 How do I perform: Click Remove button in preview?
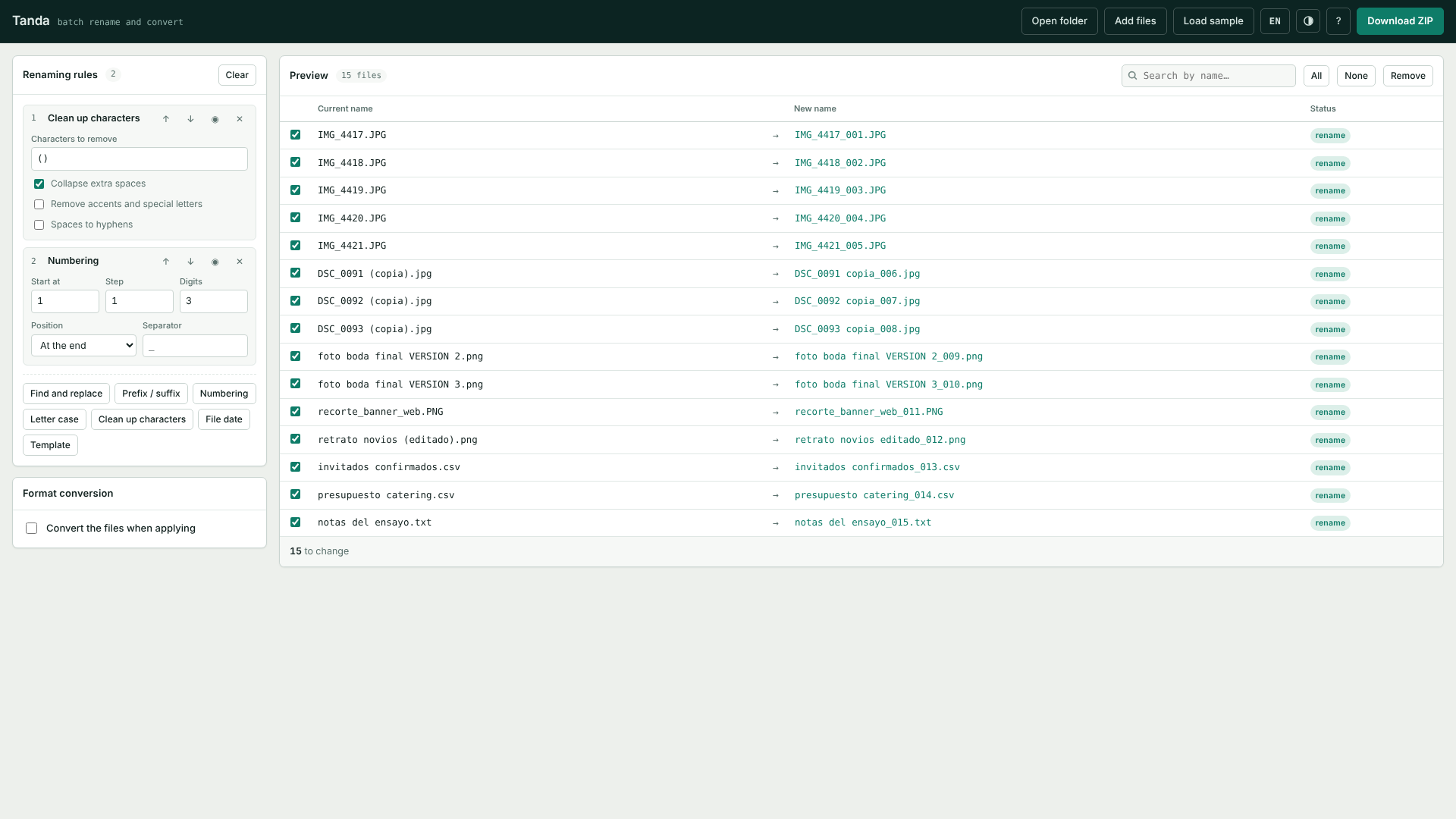(1408, 76)
